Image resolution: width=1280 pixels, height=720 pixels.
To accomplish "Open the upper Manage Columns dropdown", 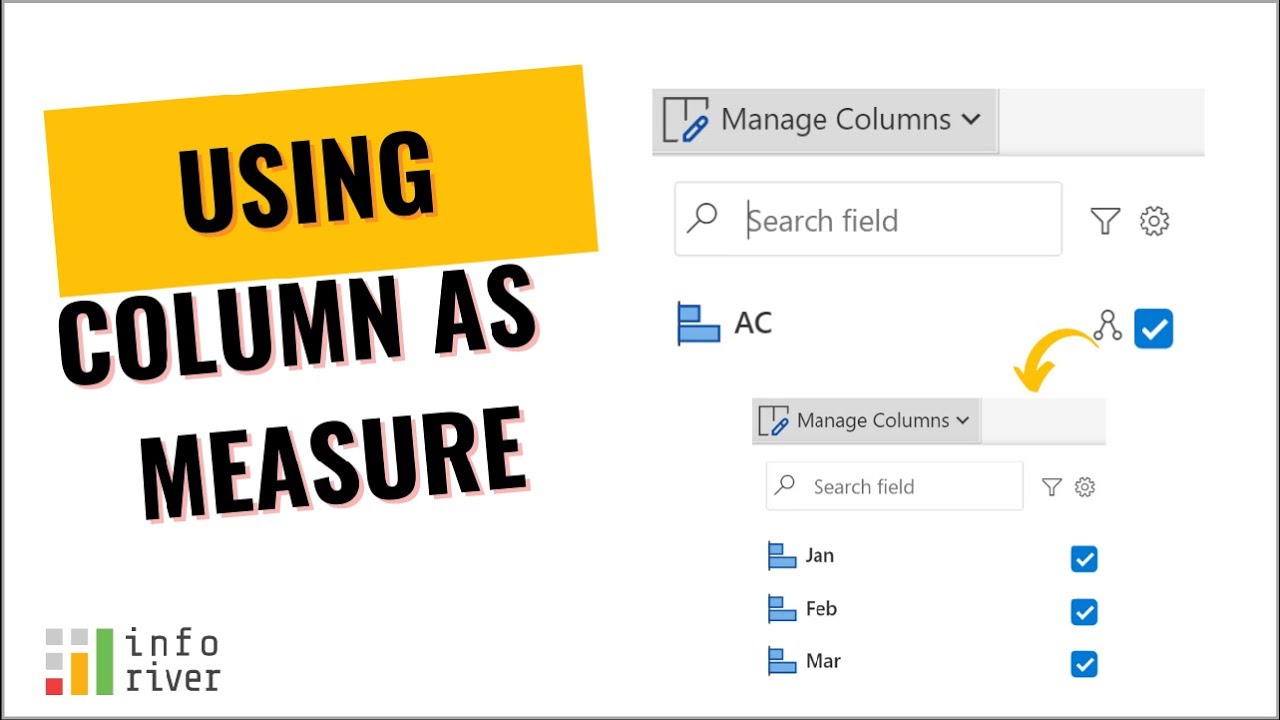I will click(x=825, y=120).
